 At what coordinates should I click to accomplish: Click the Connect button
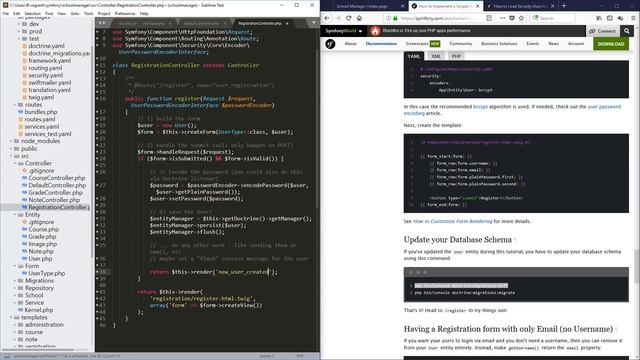coord(603,31)
